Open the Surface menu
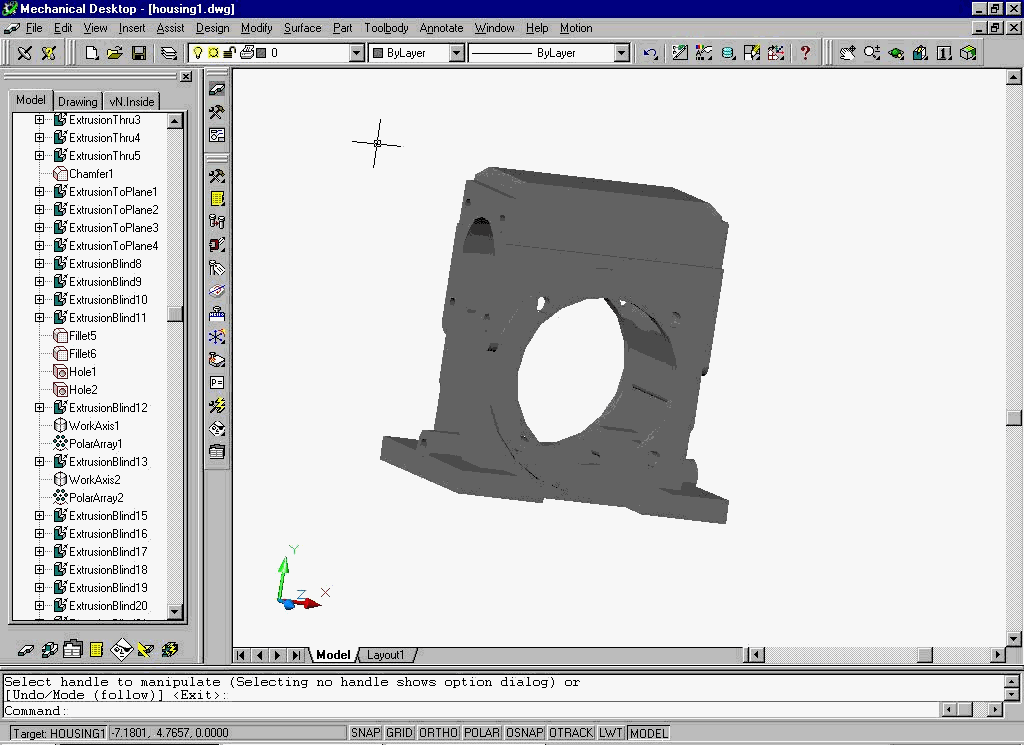The image size is (1024, 745). [x=302, y=28]
